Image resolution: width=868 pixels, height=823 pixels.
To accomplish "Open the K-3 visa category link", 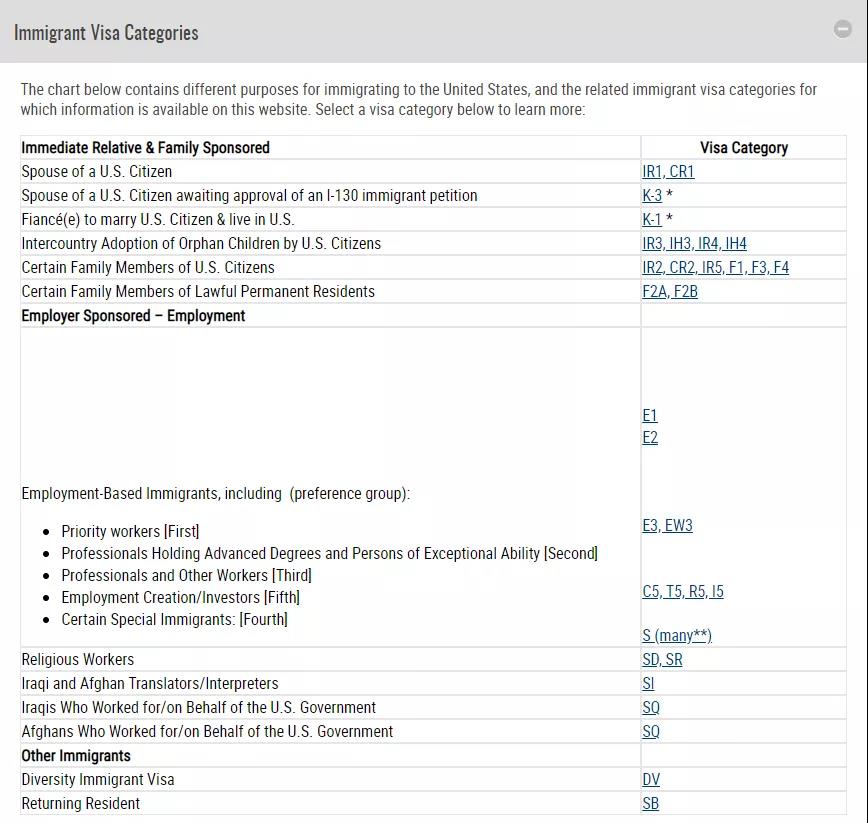I will pos(652,195).
